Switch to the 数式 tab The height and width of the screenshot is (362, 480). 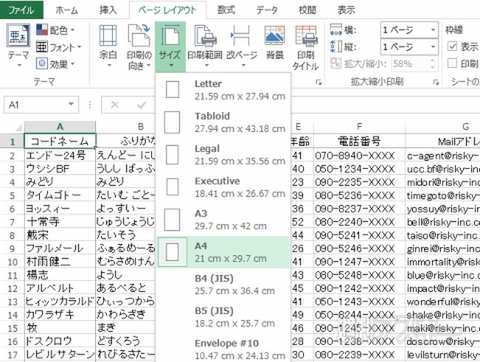click(226, 10)
